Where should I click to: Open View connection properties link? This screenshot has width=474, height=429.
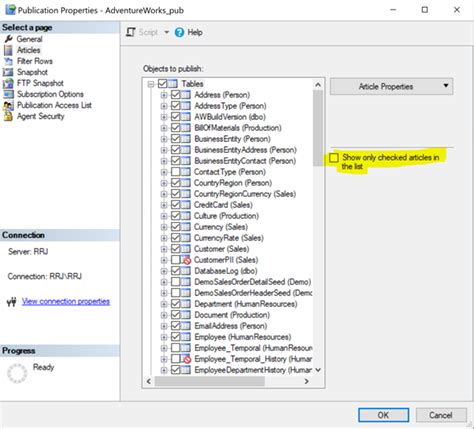(66, 301)
